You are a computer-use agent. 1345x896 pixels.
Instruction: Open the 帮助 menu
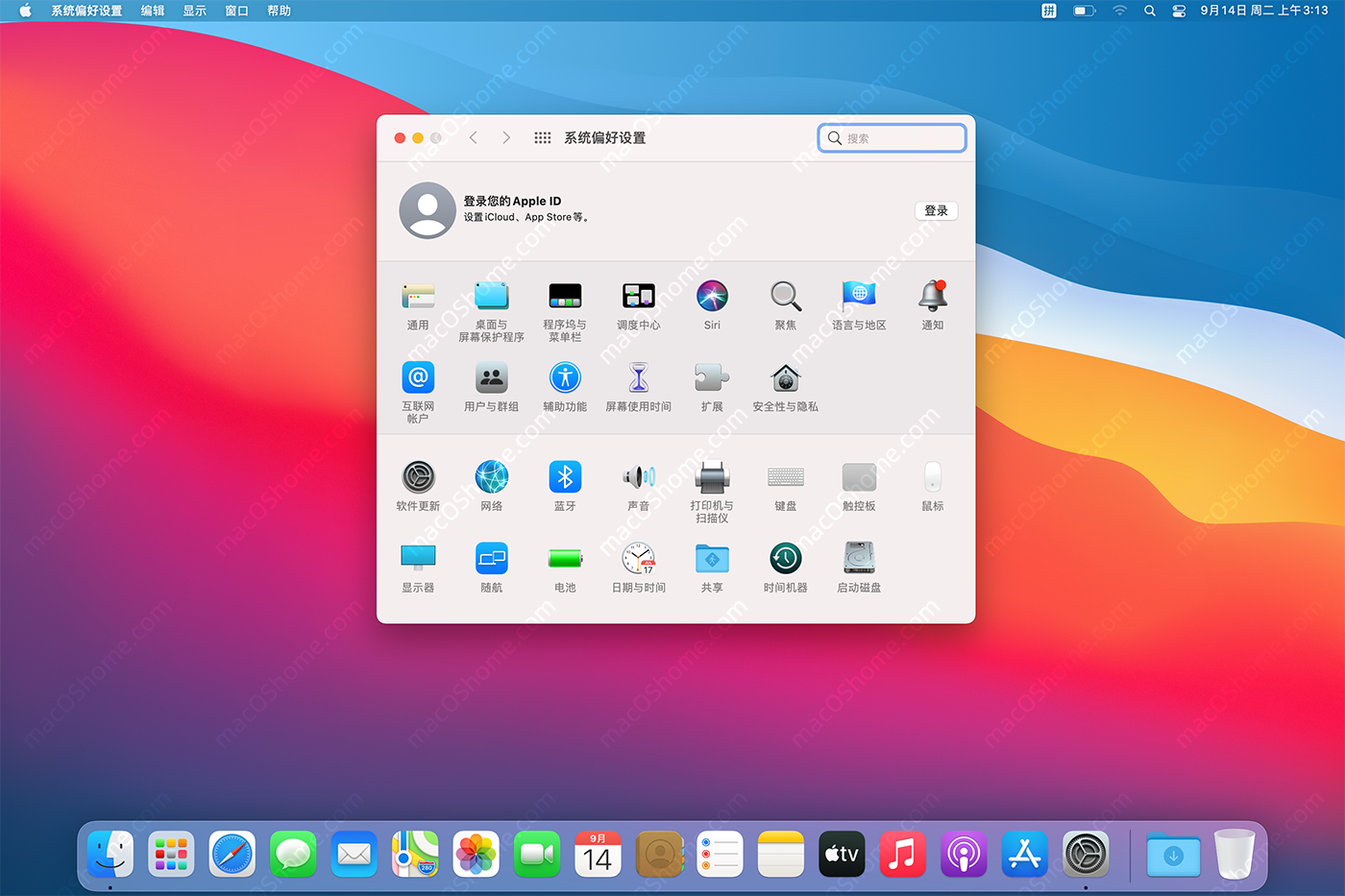(x=280, y=11)
